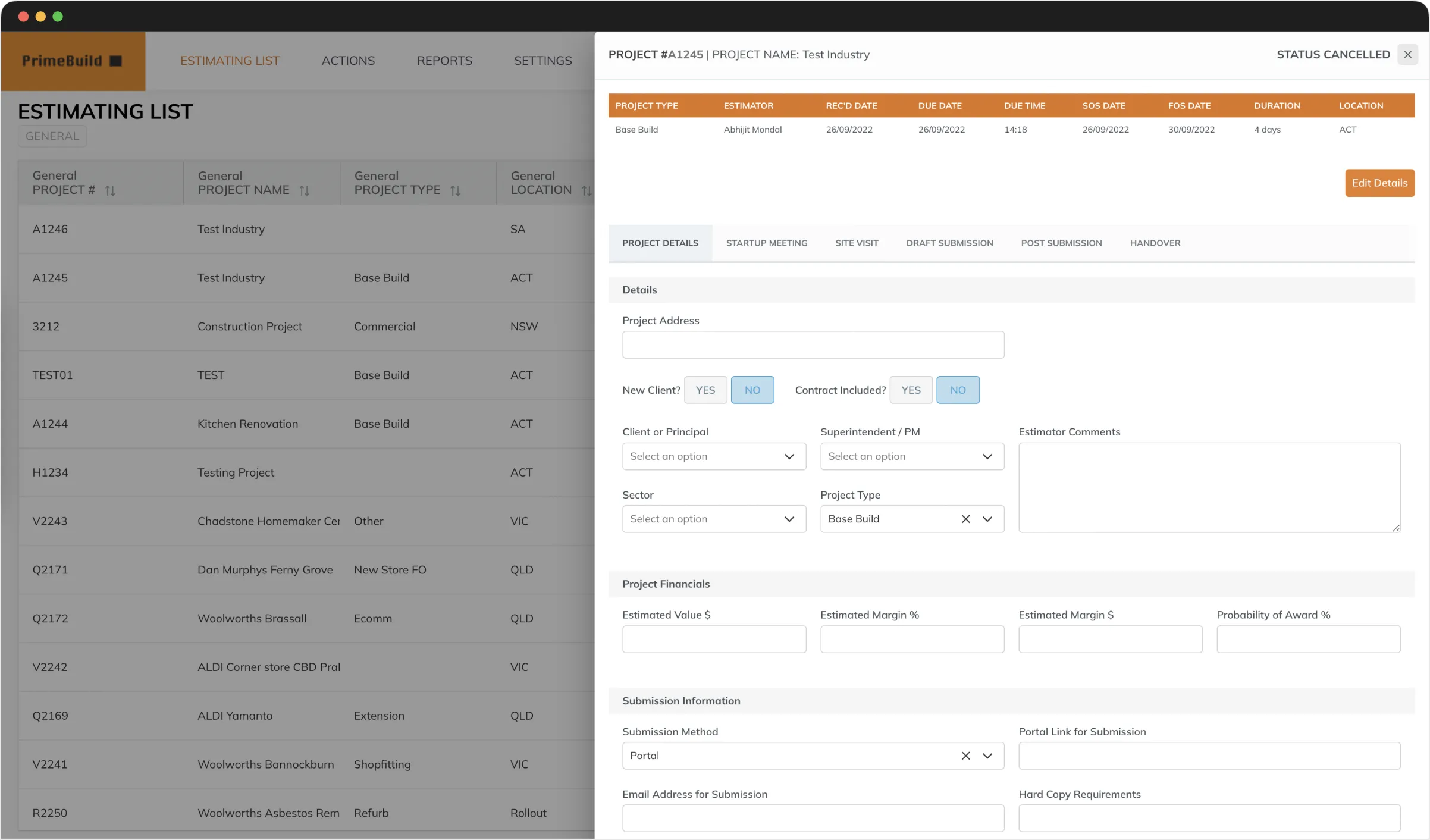Set New Client to YES

[705, 390]
